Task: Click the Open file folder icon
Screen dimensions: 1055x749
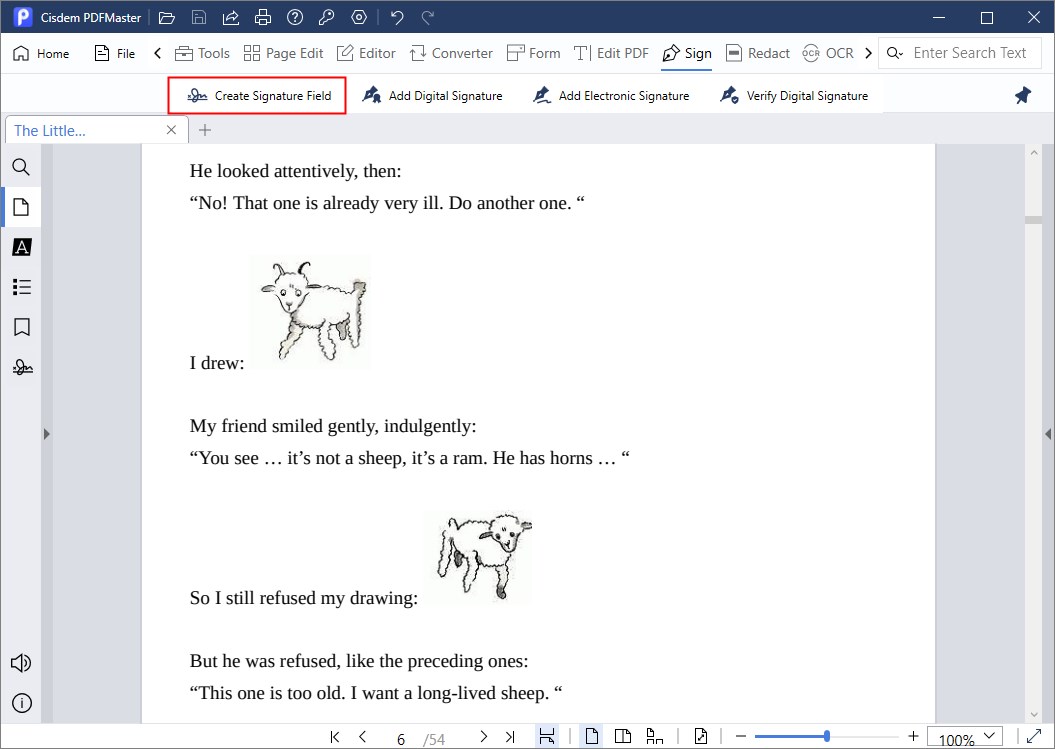Action: 166,17
